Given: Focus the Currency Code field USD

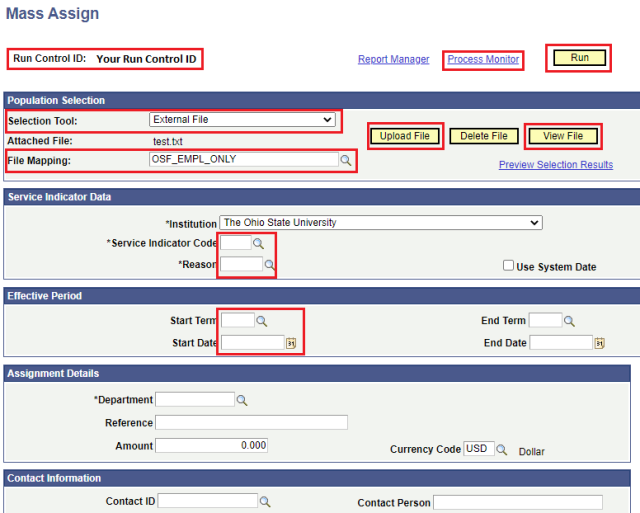Looking at the screenshot, I should (479, 449).
